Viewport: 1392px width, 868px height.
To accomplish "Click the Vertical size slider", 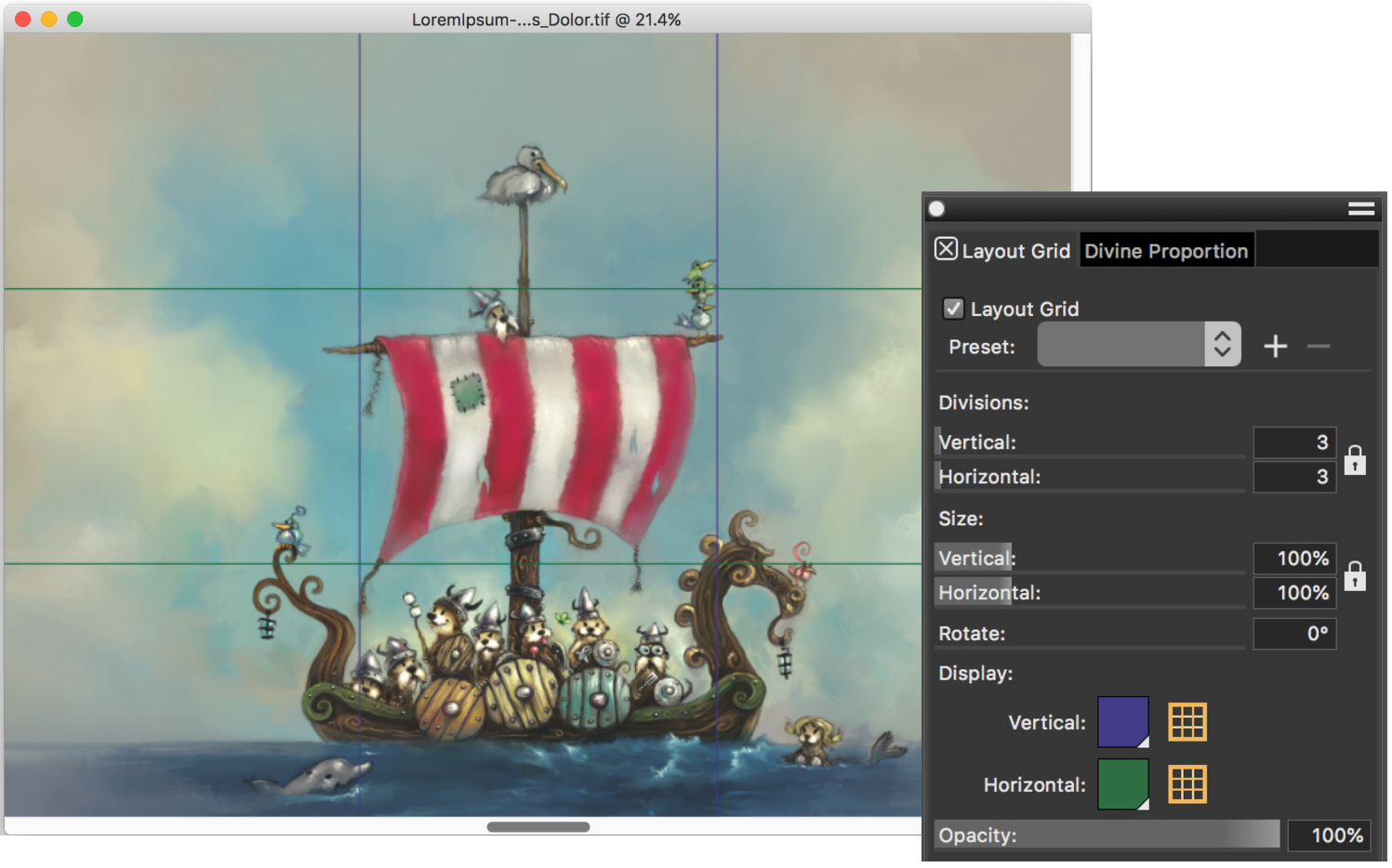I will coord(1089,559).
